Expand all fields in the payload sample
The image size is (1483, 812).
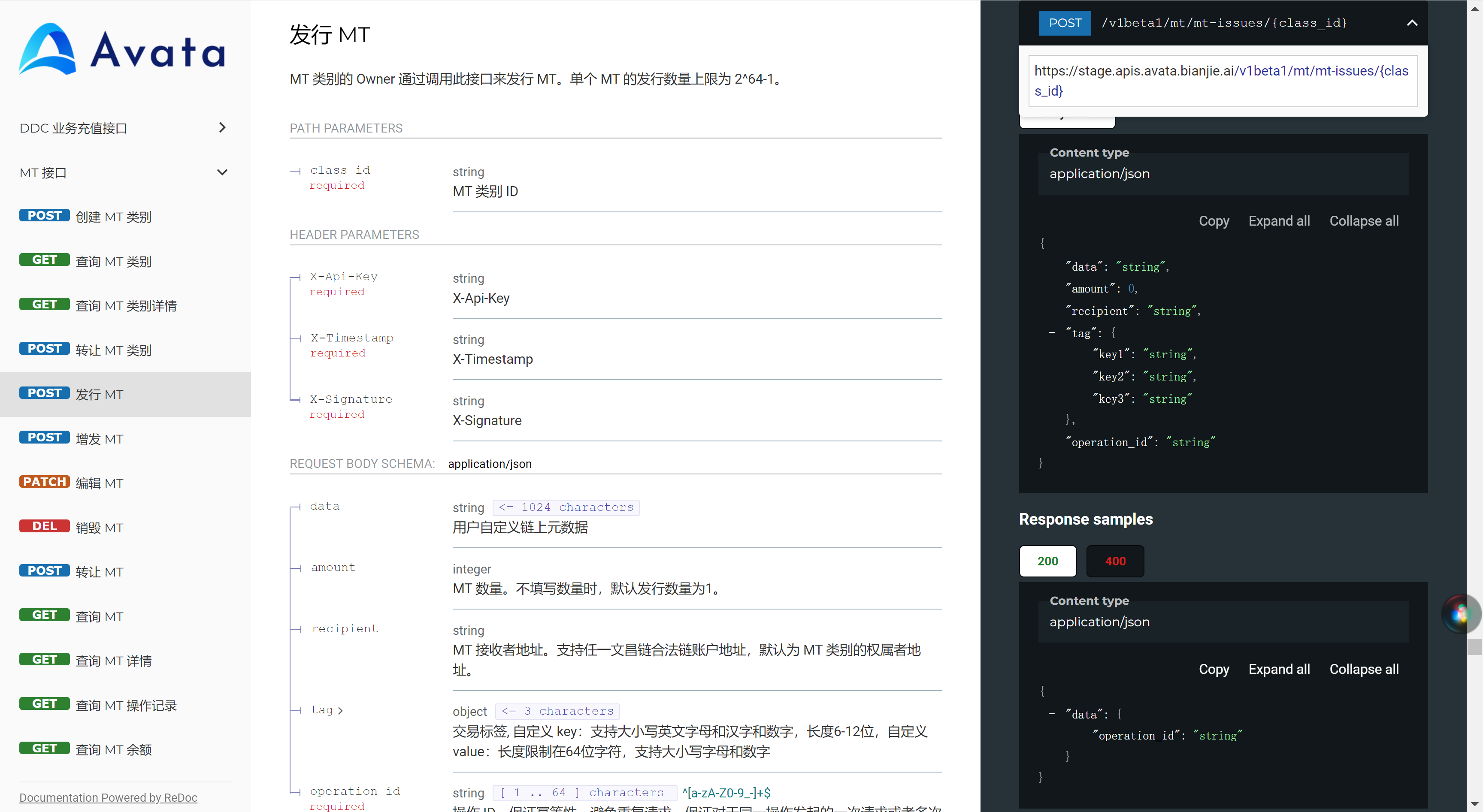click(x=1279, y=220)
